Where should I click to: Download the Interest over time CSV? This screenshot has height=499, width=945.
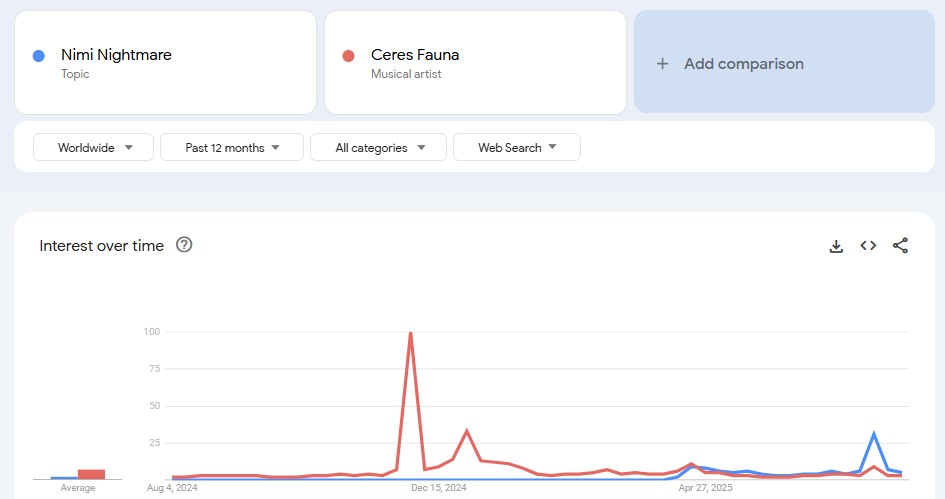click(x=836, y=246)
